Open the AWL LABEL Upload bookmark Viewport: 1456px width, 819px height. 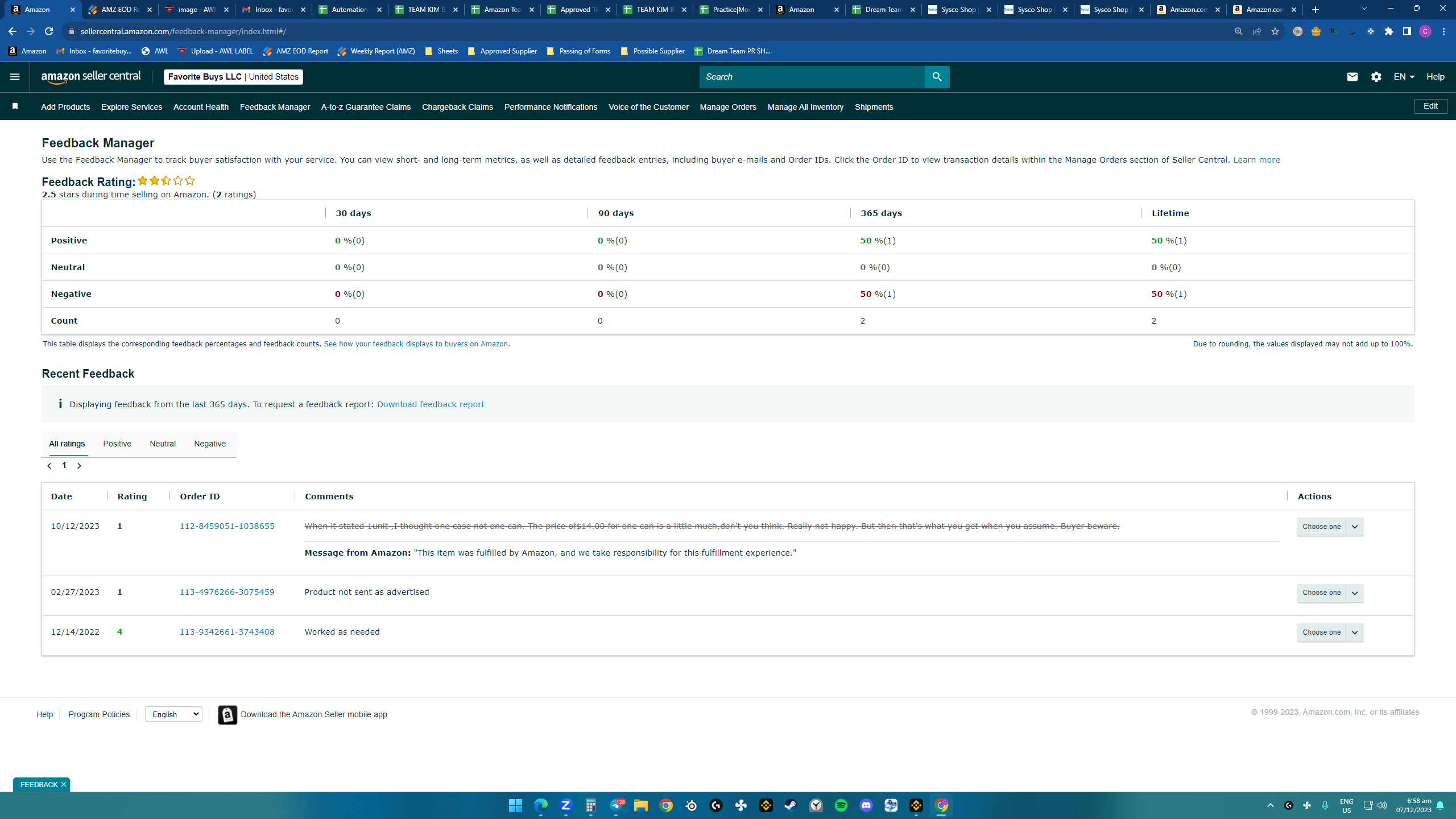(216, 51)
